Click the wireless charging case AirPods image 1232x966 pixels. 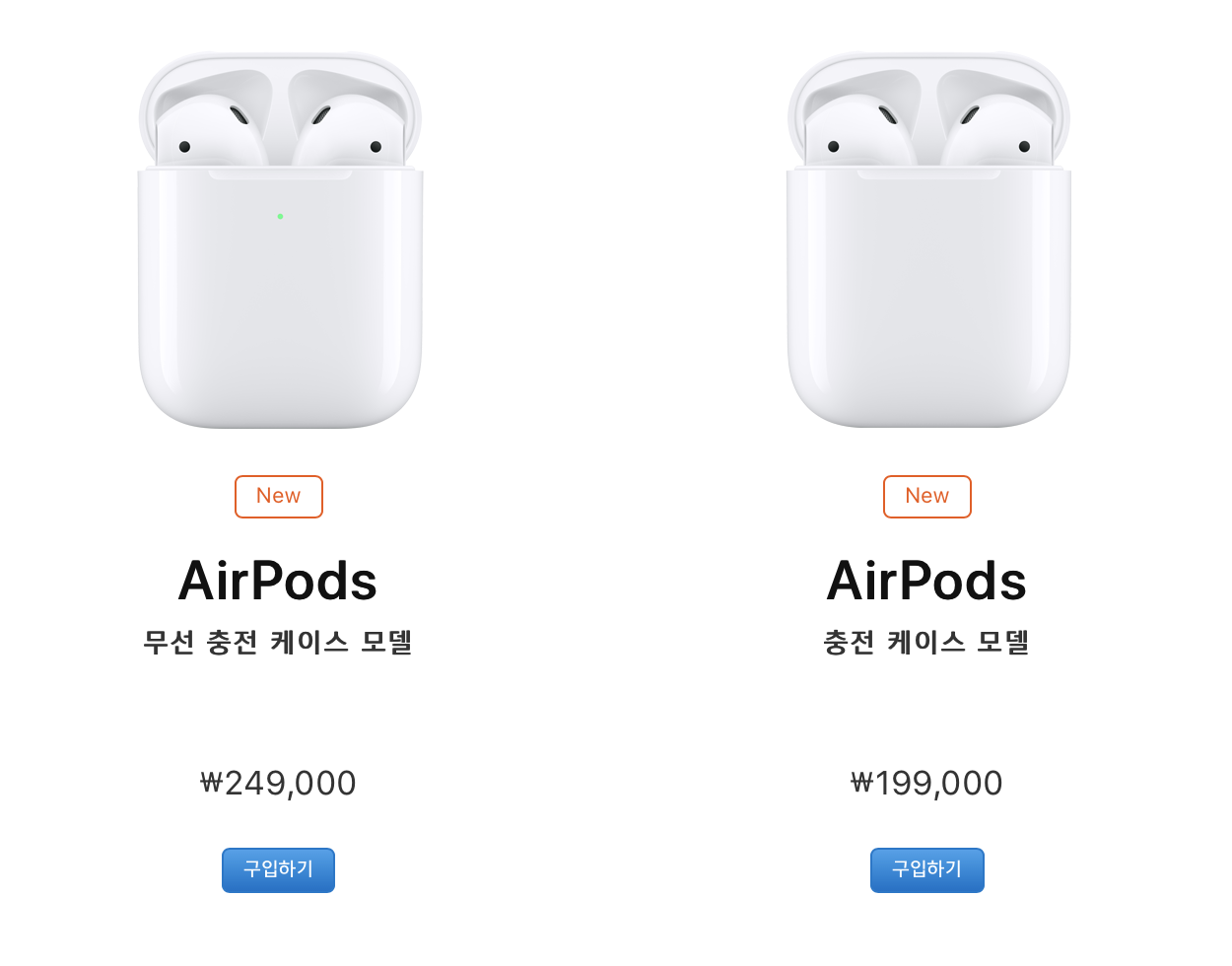[280, 296]
